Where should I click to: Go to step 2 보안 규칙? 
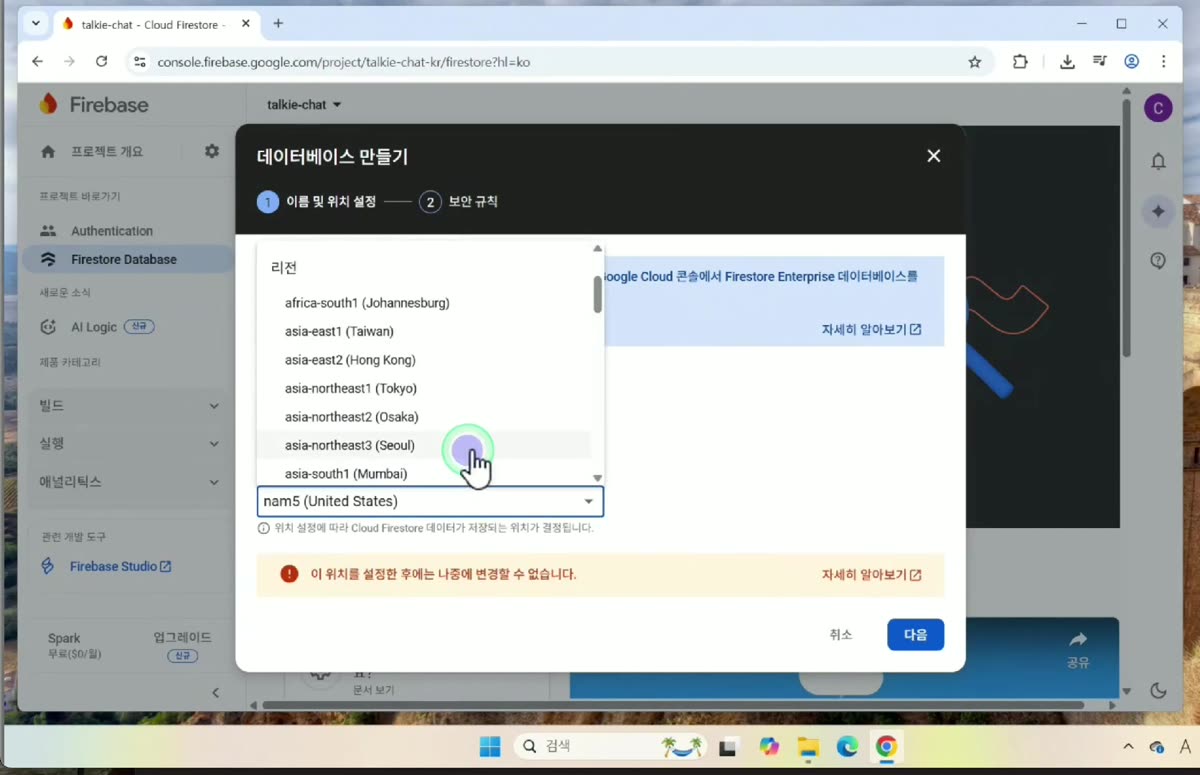tap(458, 202)
